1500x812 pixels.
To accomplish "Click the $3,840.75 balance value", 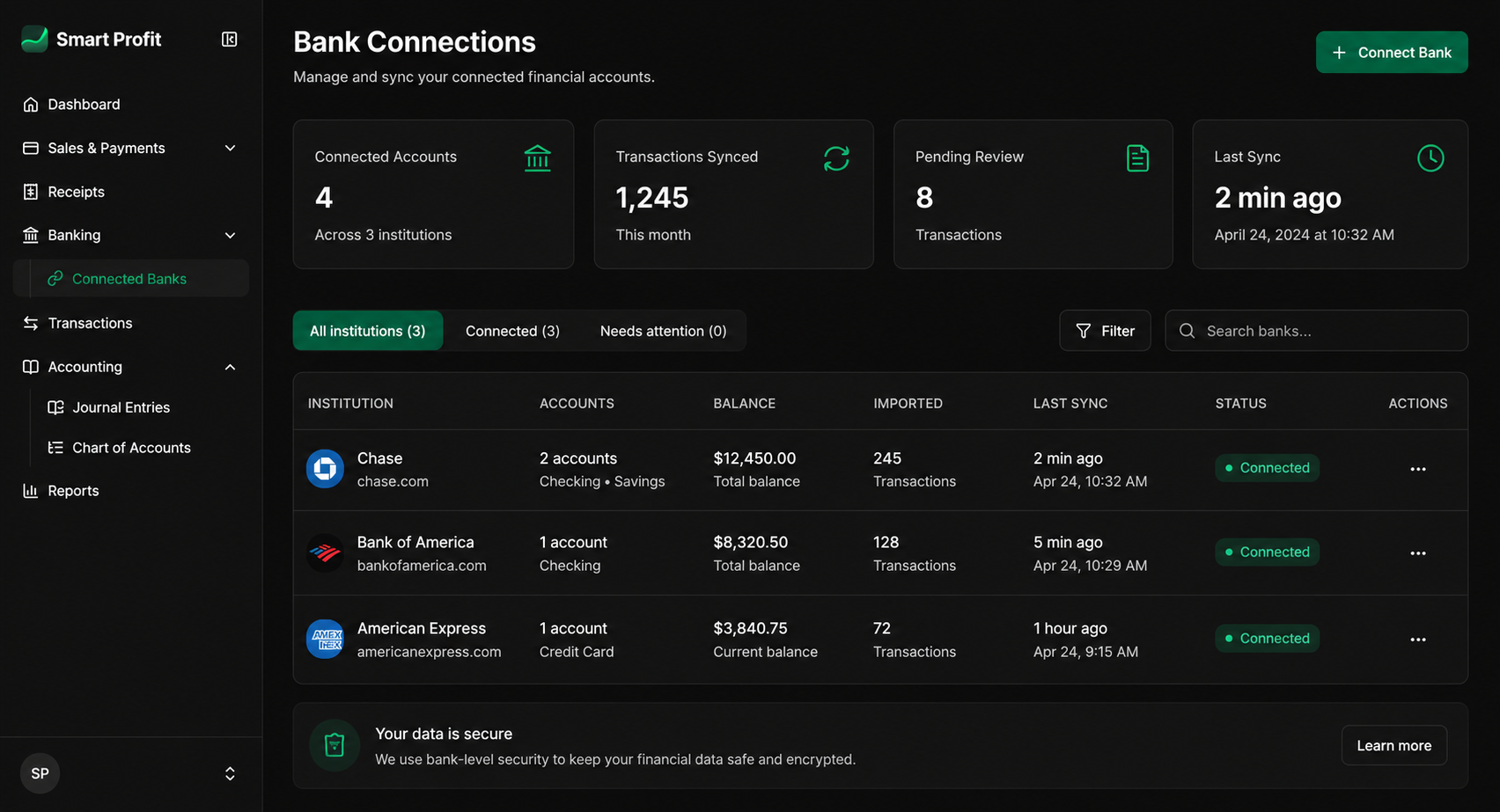I will click(751, 628).
